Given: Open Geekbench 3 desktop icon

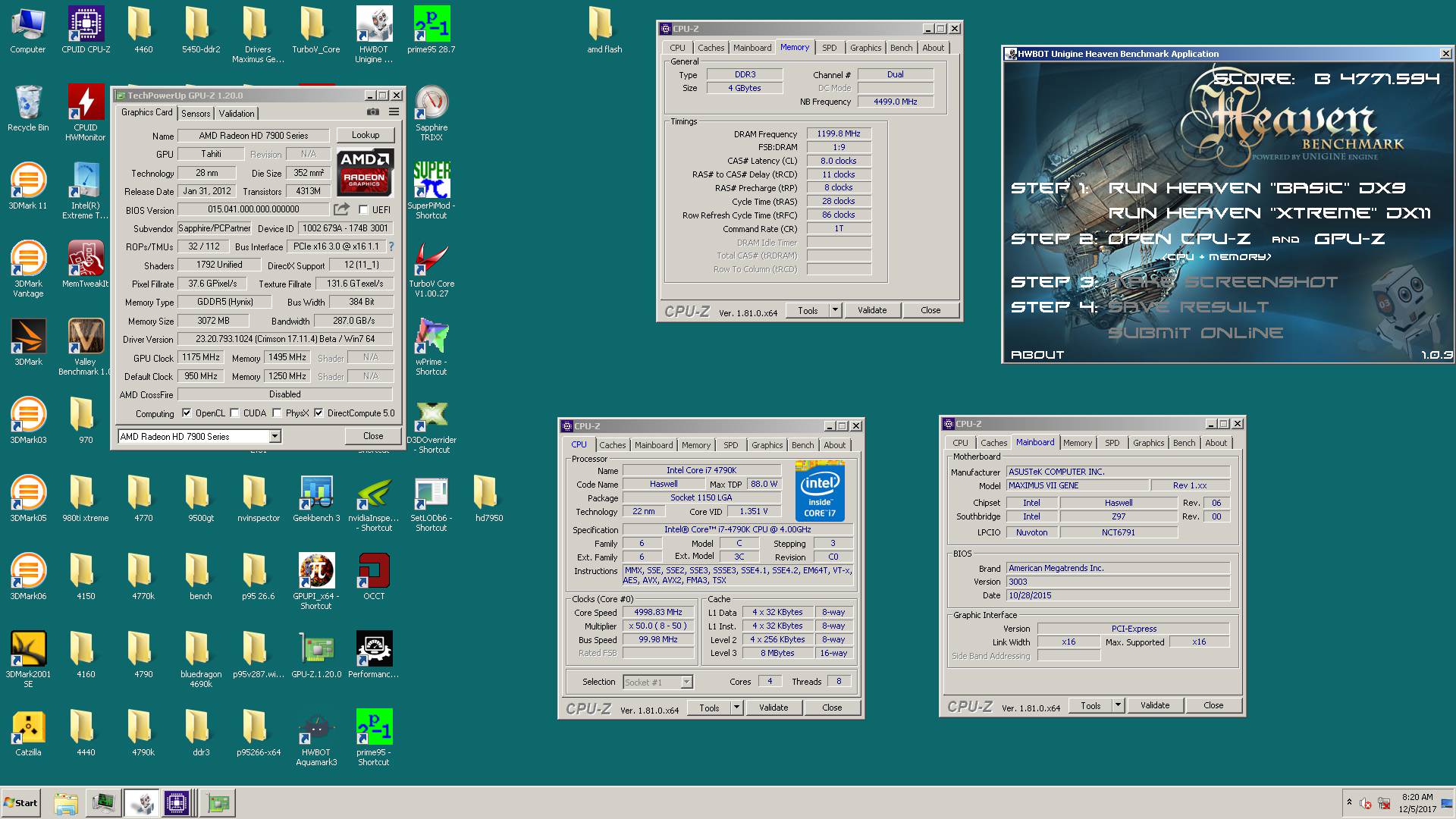Looking at the screenshot, I should [316, 498].
